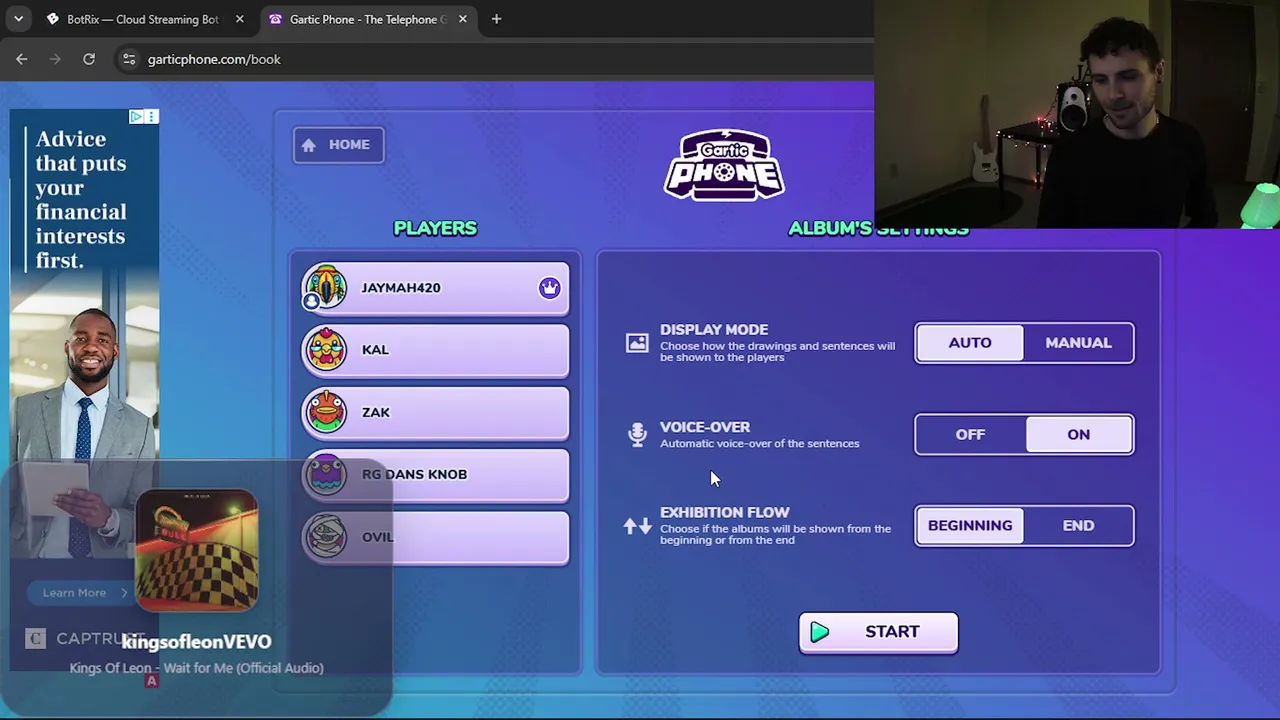Open the tab search chevron in browser

click(18, 19)
